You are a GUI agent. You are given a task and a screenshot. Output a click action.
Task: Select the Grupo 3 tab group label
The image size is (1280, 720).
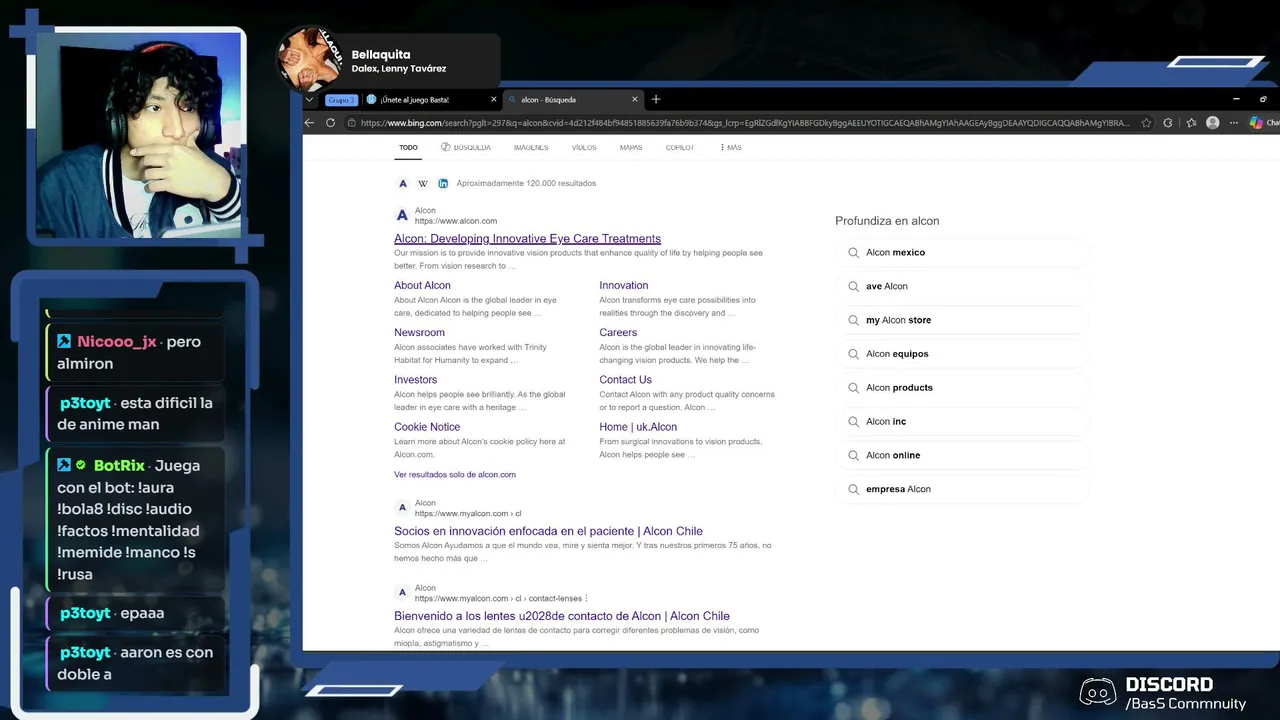(x=341, y=100)
